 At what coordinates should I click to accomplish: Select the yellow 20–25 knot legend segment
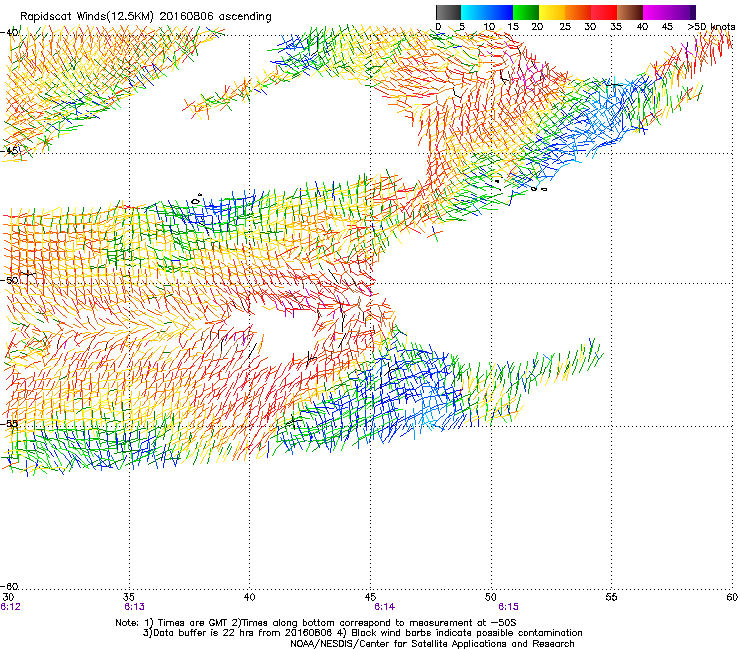[552, 12]
